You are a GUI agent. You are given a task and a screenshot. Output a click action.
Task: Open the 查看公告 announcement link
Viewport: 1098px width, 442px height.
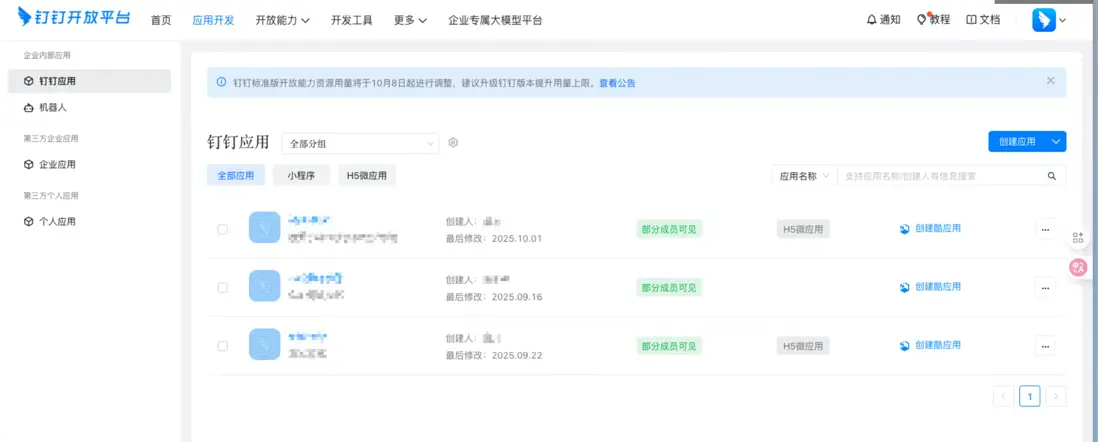pos(617,83)
